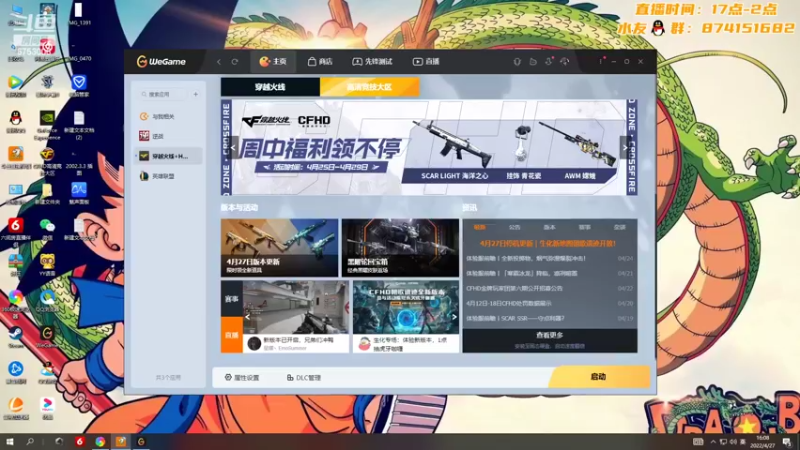Click the WeGame logo

tap(161, 62)
